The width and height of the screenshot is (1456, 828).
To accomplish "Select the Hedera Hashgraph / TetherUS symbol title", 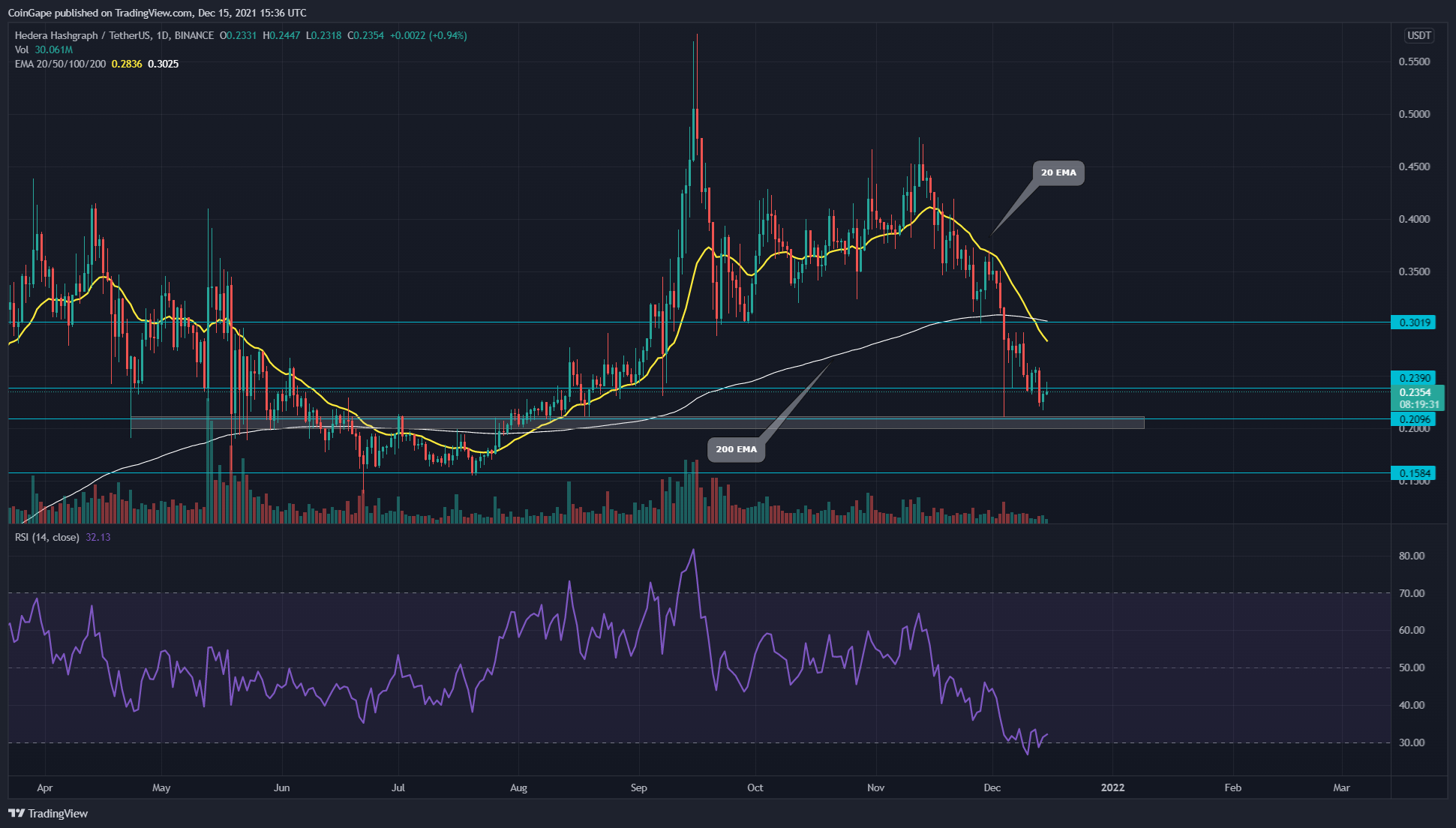I will point(114,35).
